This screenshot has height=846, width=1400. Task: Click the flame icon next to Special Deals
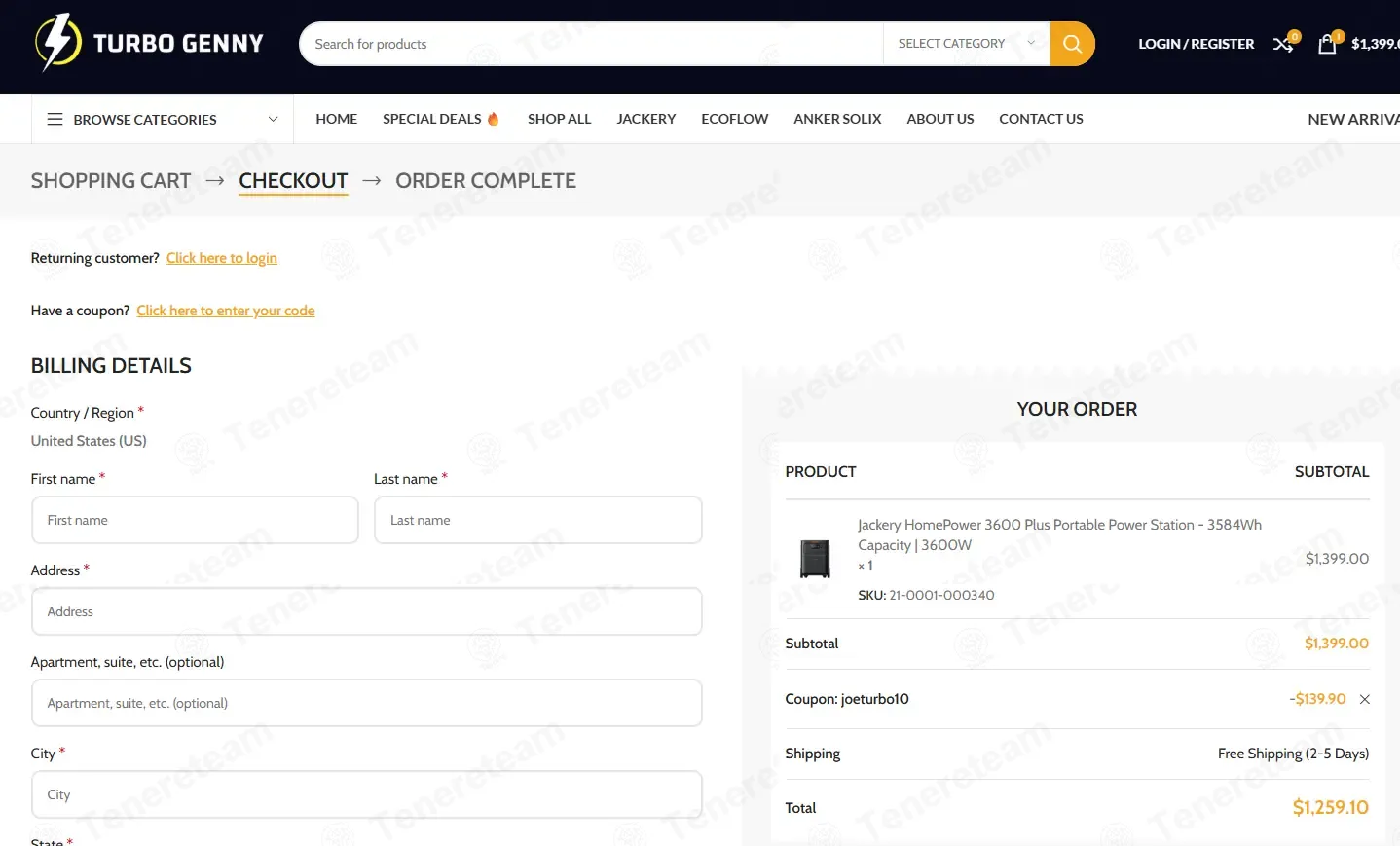point(494,119)
